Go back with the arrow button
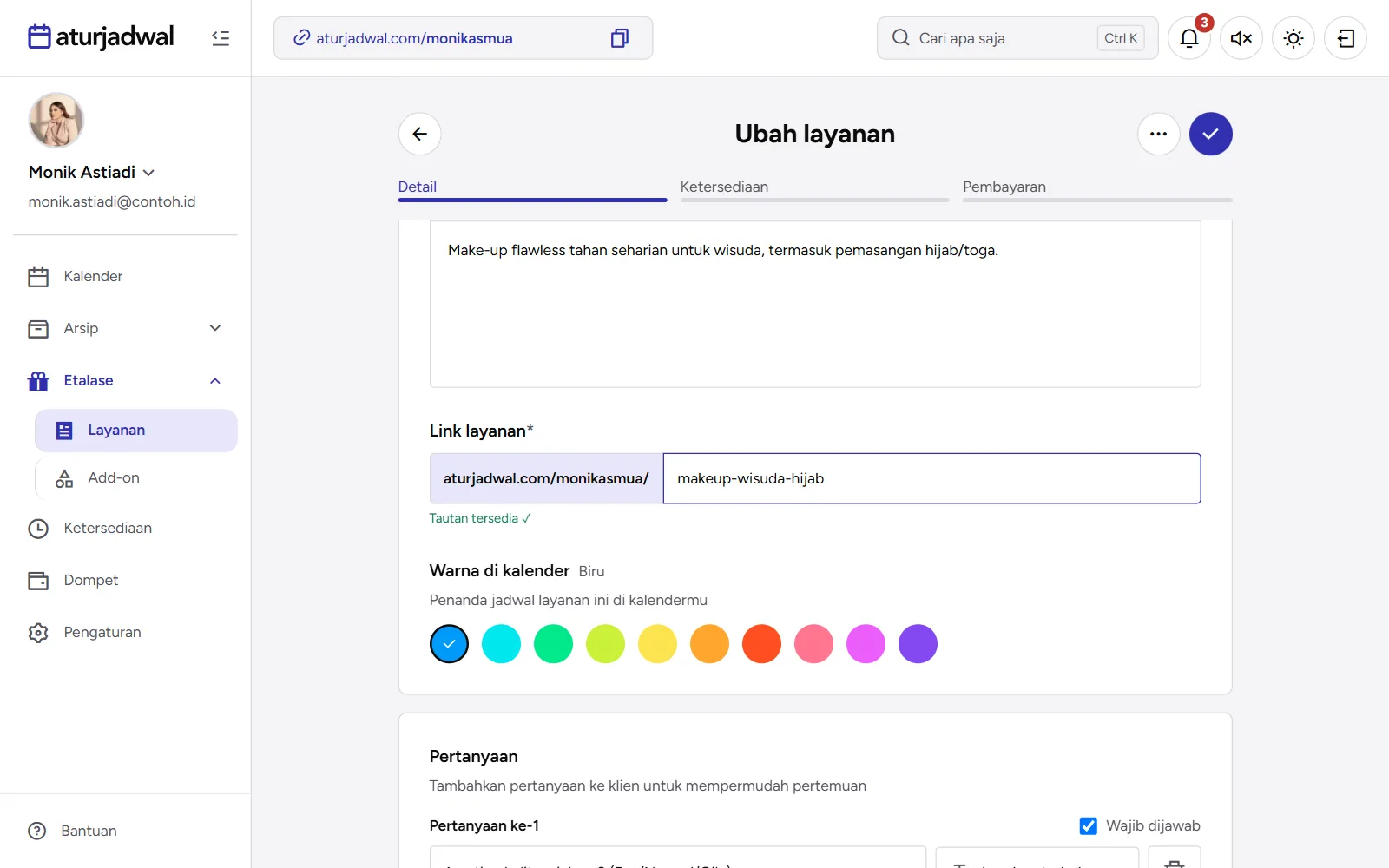Image resolution: width=1389 pixels, height=868 pixels. 420,134
